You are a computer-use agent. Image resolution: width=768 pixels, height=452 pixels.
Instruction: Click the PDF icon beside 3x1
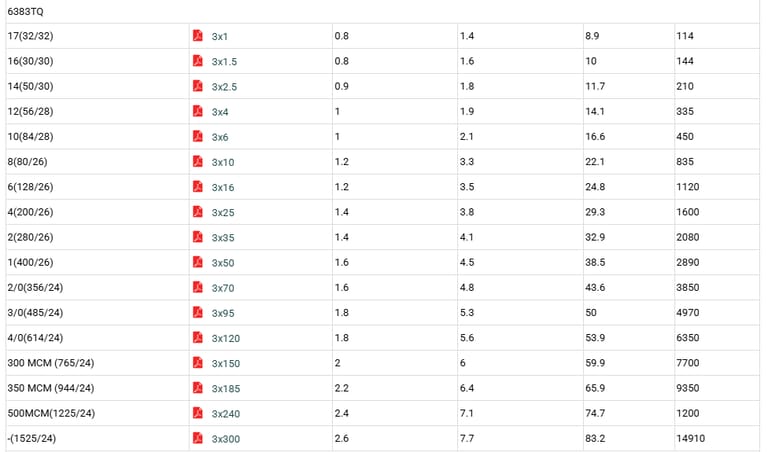pyautogui.click(x=198, y=36)
